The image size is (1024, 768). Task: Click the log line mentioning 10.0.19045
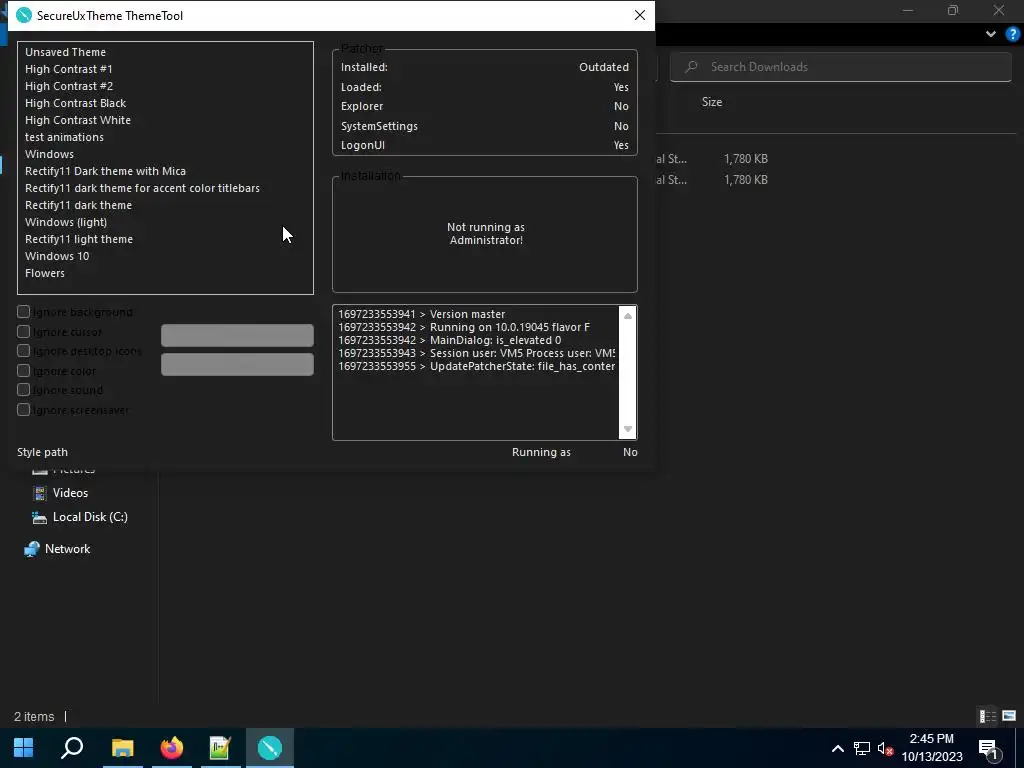(464, 327)
